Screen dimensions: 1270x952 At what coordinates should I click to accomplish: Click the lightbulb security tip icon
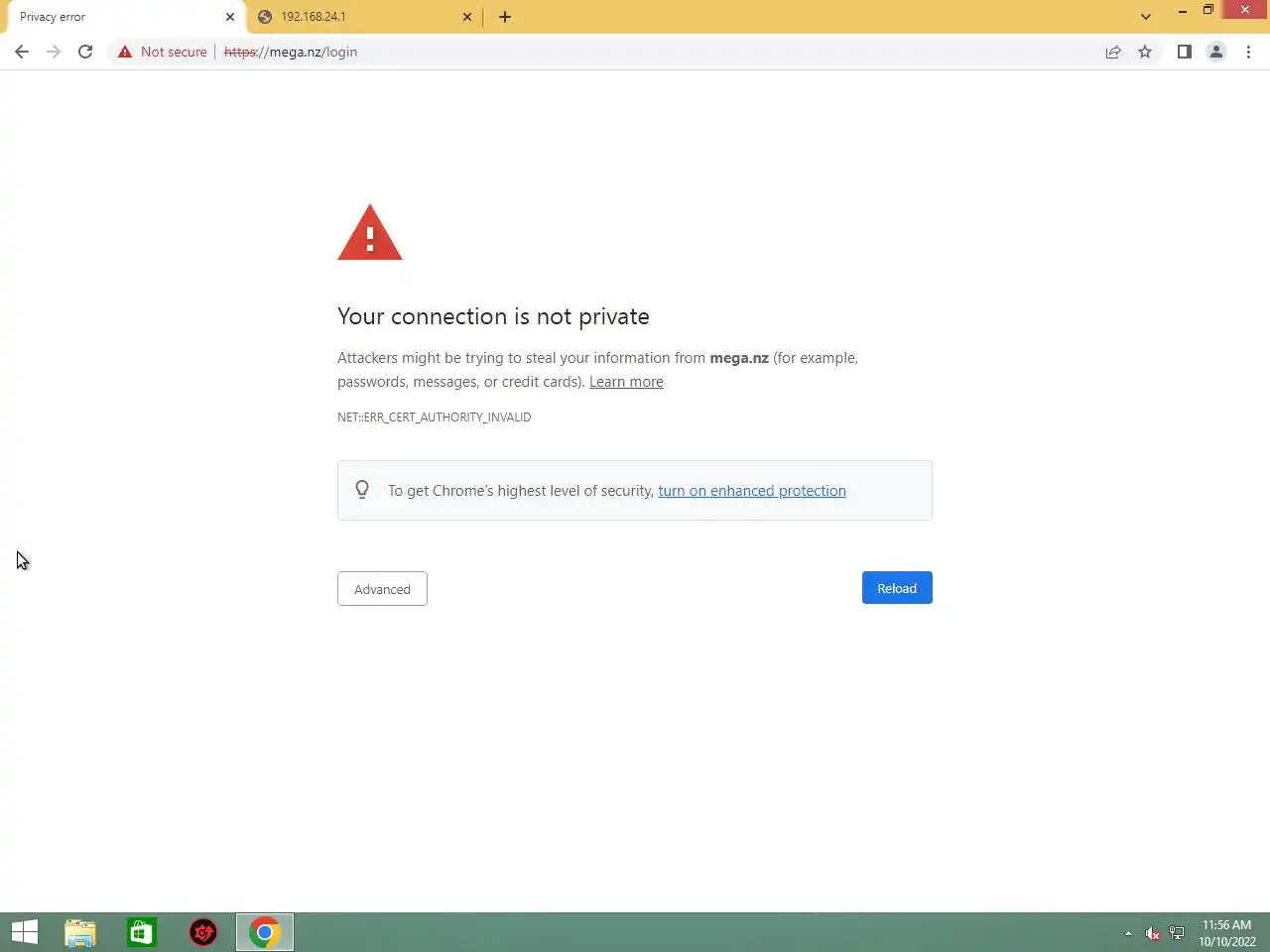[362, 490]
